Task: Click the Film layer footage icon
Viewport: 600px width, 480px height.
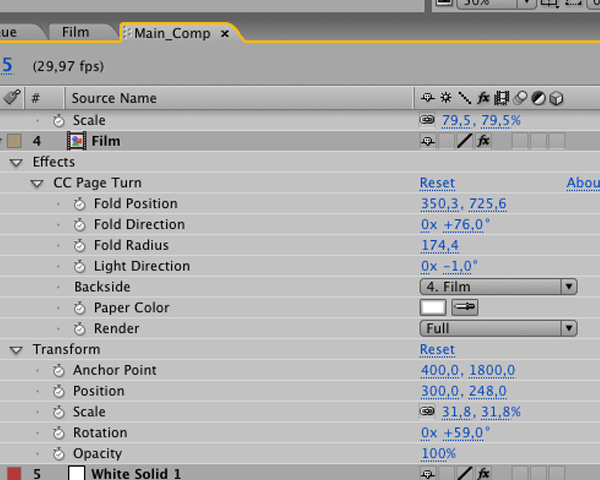Action: click(x=76, y=141)
